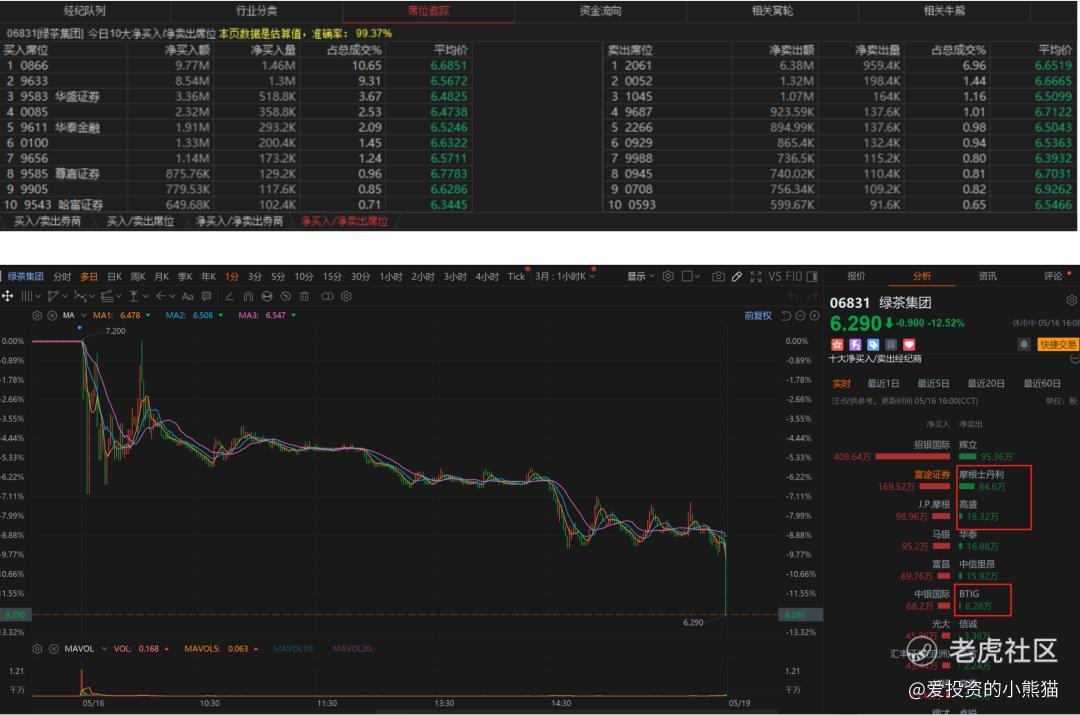Select the crosshair move tool in drawing toolbar
Viewport: 1080px width, 715px height.
8,296
